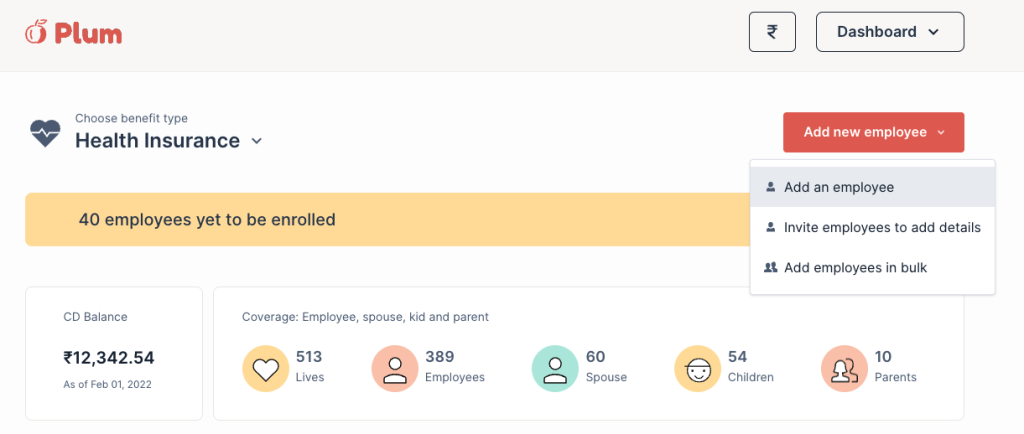Click the 389 Employees count
Image resolution: width=1024 pixels, height=434 pixels.
click(x=439, y=357)
